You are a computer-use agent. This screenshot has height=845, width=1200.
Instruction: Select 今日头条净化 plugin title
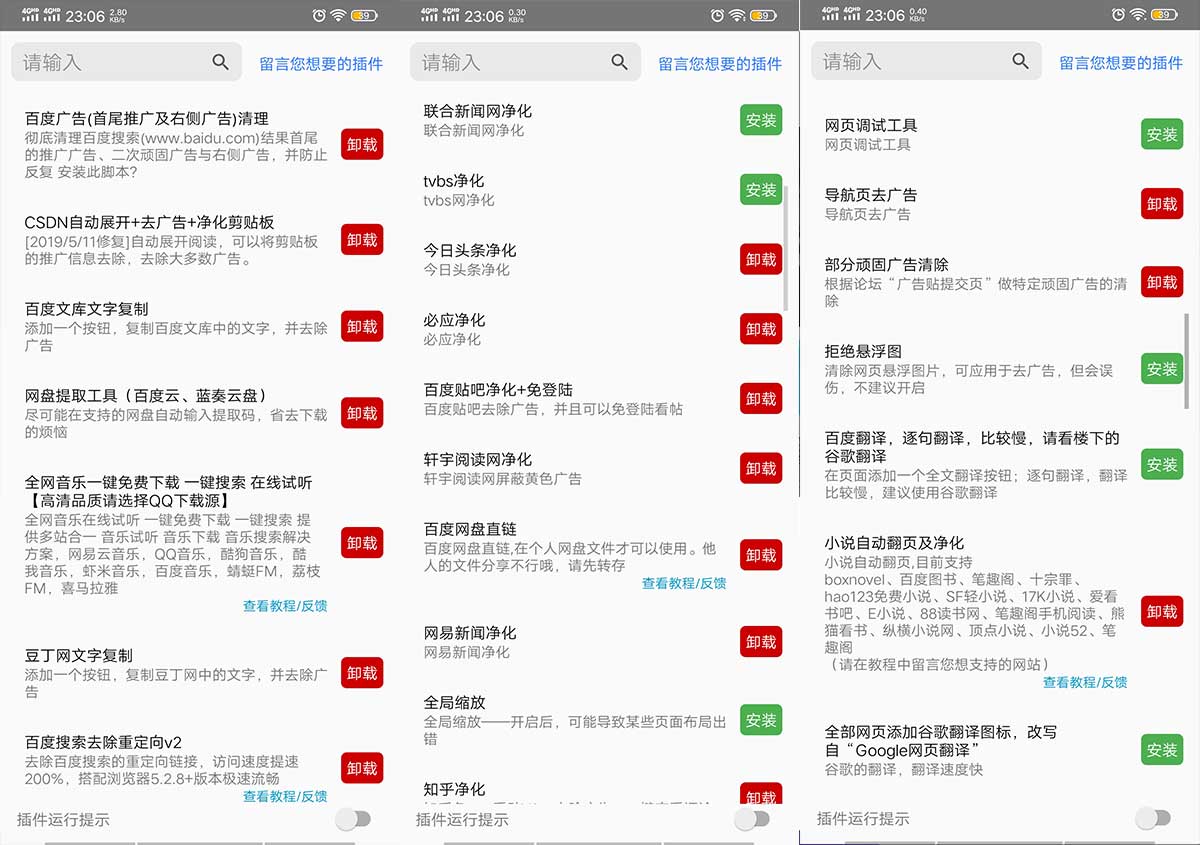click(470, 251)
